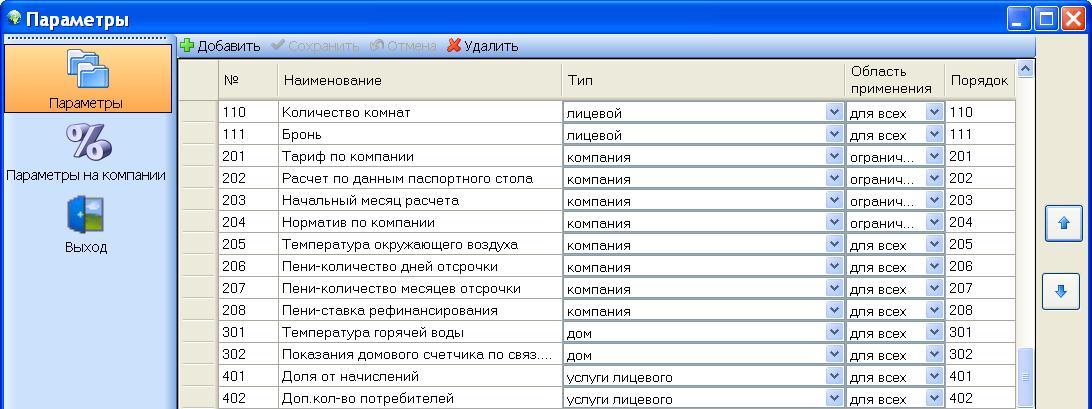Open Область применения dropdown for row 401
The image size is (1092, 409).
934,377
